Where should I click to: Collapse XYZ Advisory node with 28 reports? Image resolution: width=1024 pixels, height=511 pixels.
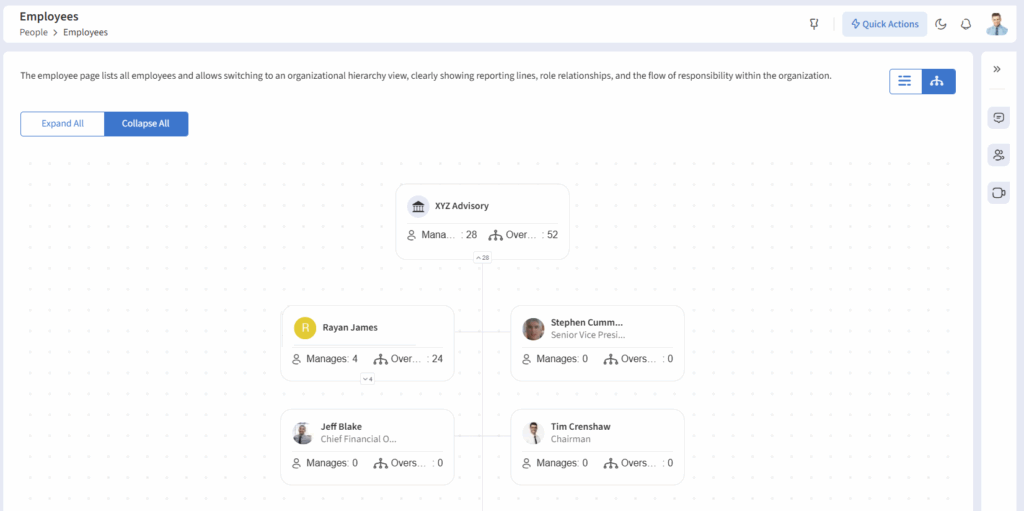[x=482, y=258]
